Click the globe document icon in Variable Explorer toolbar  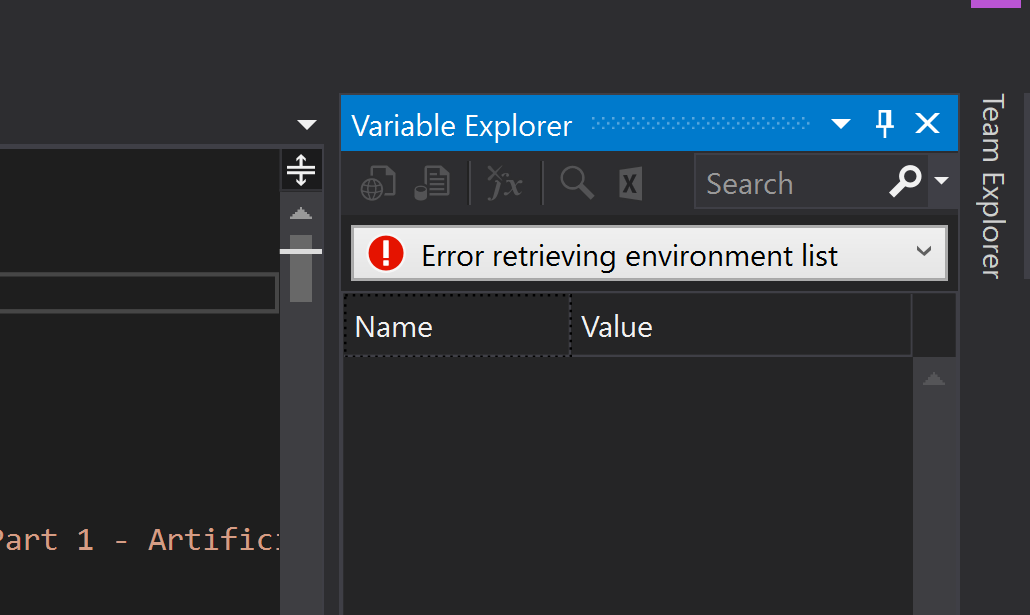pos(378,183)
